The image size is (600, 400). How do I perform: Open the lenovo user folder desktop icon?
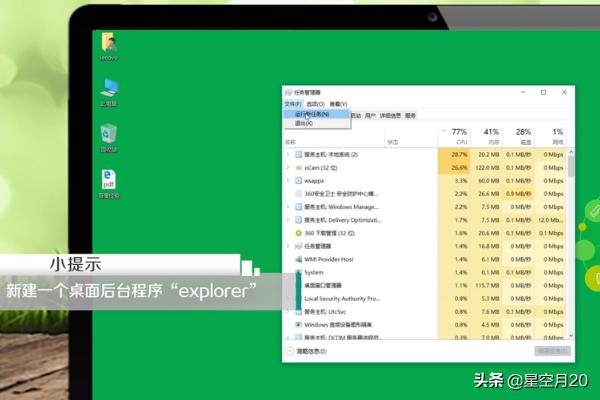pyautogui.click(x=109, y=47)
